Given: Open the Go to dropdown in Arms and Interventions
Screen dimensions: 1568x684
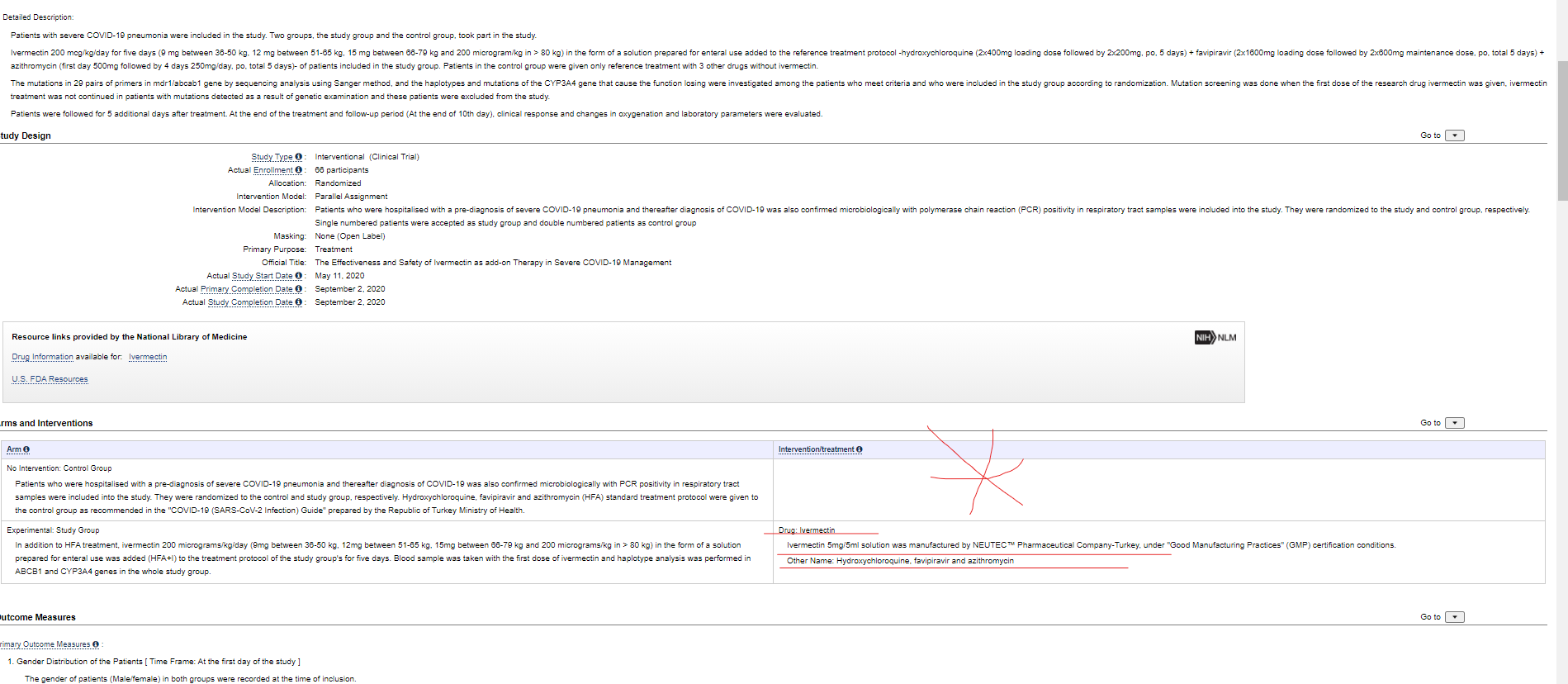Looking at the screenshot, I should [x=1455, y=423].
